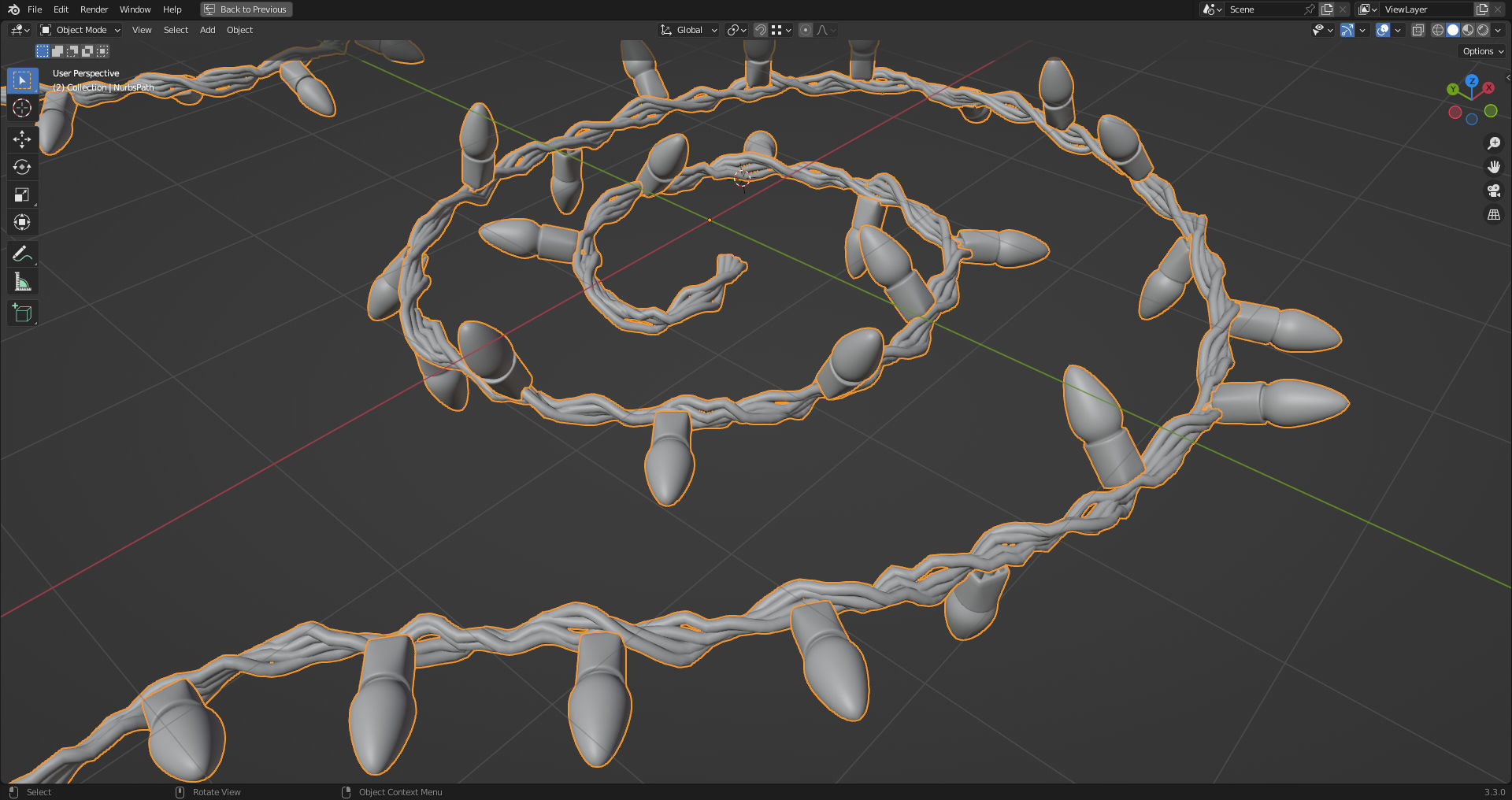Open the view layer browse dropdown
Viewport: 1512px width, 800px height.
(x=1368, y=9)
